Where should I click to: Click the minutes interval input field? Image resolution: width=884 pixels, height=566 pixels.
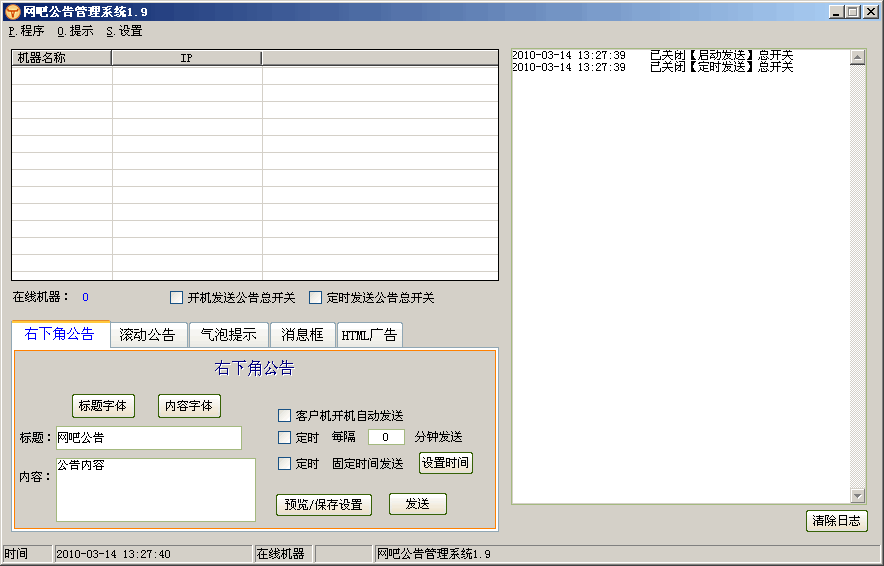click(386, 437)
